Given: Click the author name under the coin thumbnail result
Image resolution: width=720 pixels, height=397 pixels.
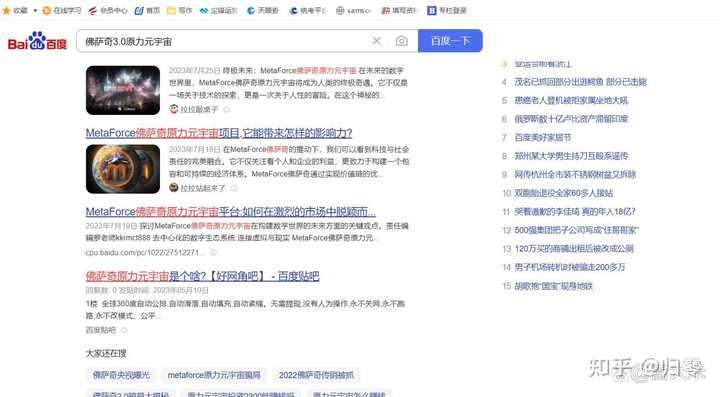Looking at the screenshot, I should pyautogui.click(x=202, y=188).
